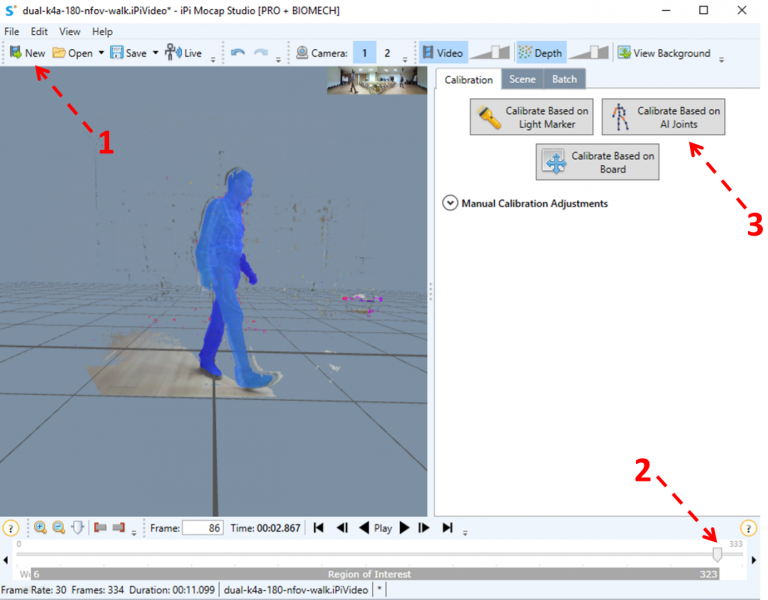This screenshot has width=768, height=600.
Task: Select camera 2 view
Action: pos(387,53)
